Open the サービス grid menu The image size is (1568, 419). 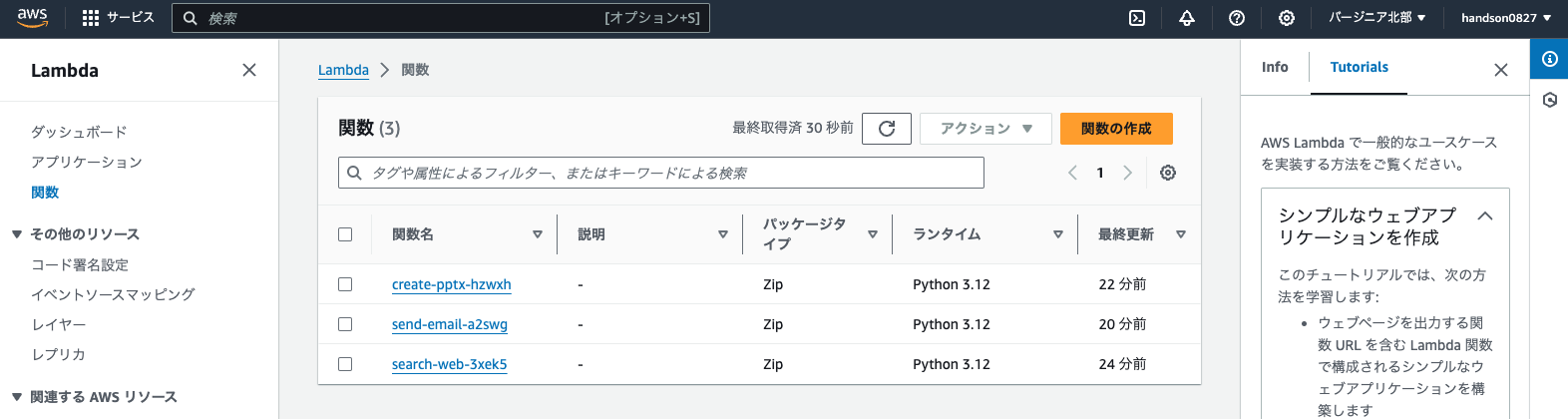click(x=118, y=18)
